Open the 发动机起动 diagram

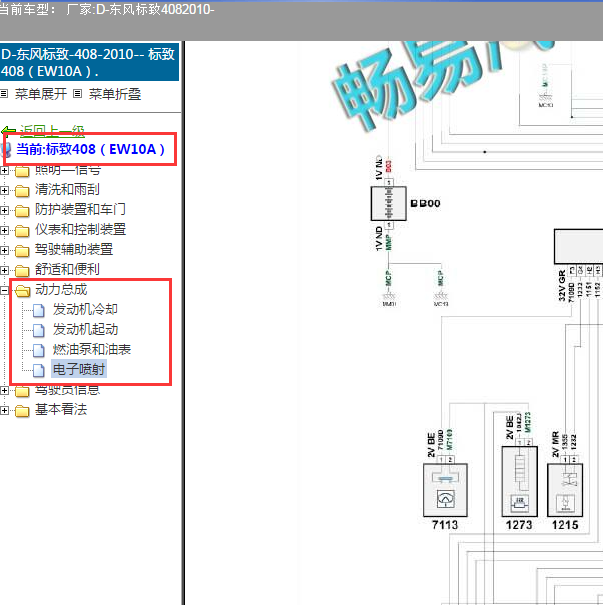pos(85,330)
